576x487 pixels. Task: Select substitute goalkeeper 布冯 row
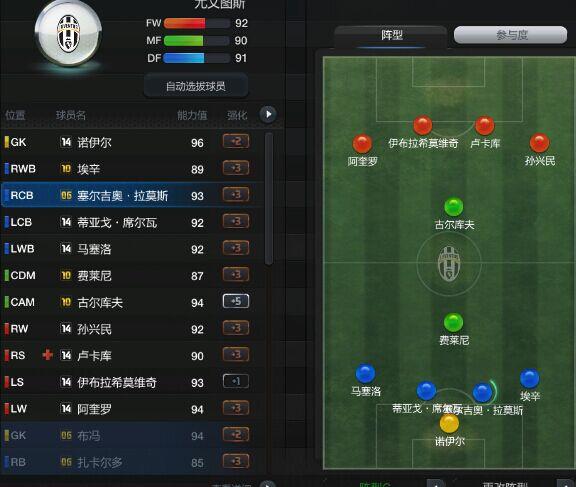point(132,436)
